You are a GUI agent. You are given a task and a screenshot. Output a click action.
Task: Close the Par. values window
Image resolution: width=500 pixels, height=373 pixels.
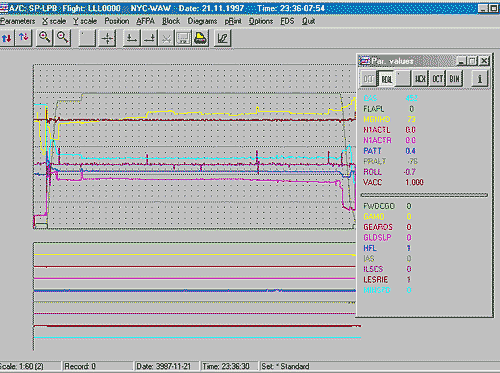(x=484, y=61)
